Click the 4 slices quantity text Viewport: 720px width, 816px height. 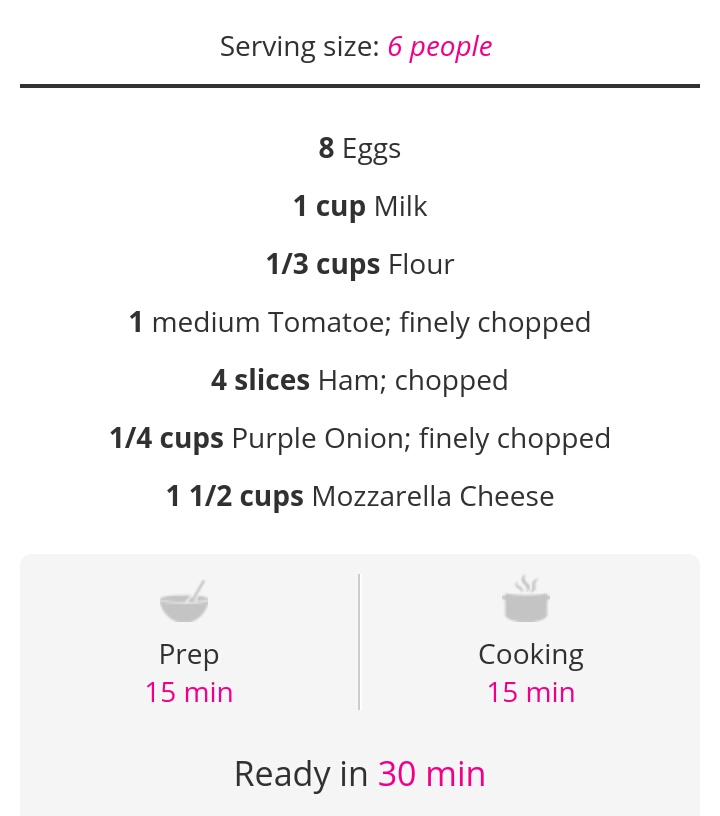(260, 380)
